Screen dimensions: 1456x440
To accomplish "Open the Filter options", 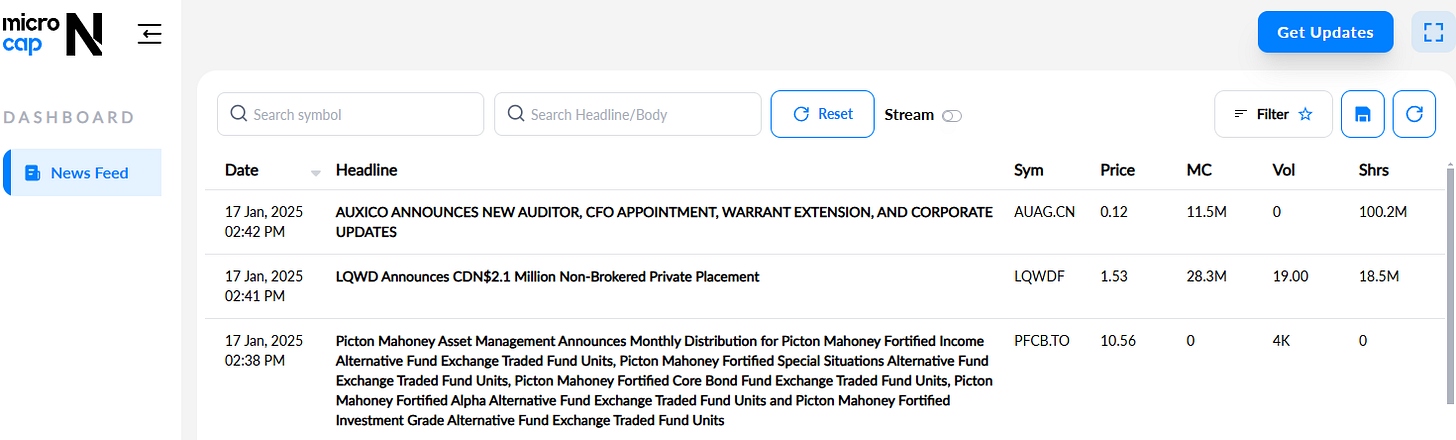I will [1273, 114].
